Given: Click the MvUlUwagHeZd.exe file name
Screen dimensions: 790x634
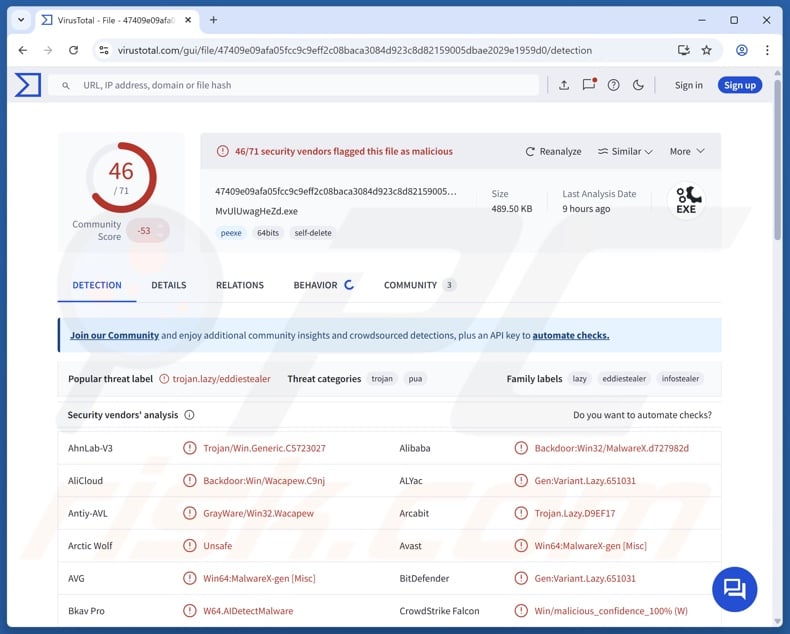Looking at the screenshot, I should pos(256,211).
